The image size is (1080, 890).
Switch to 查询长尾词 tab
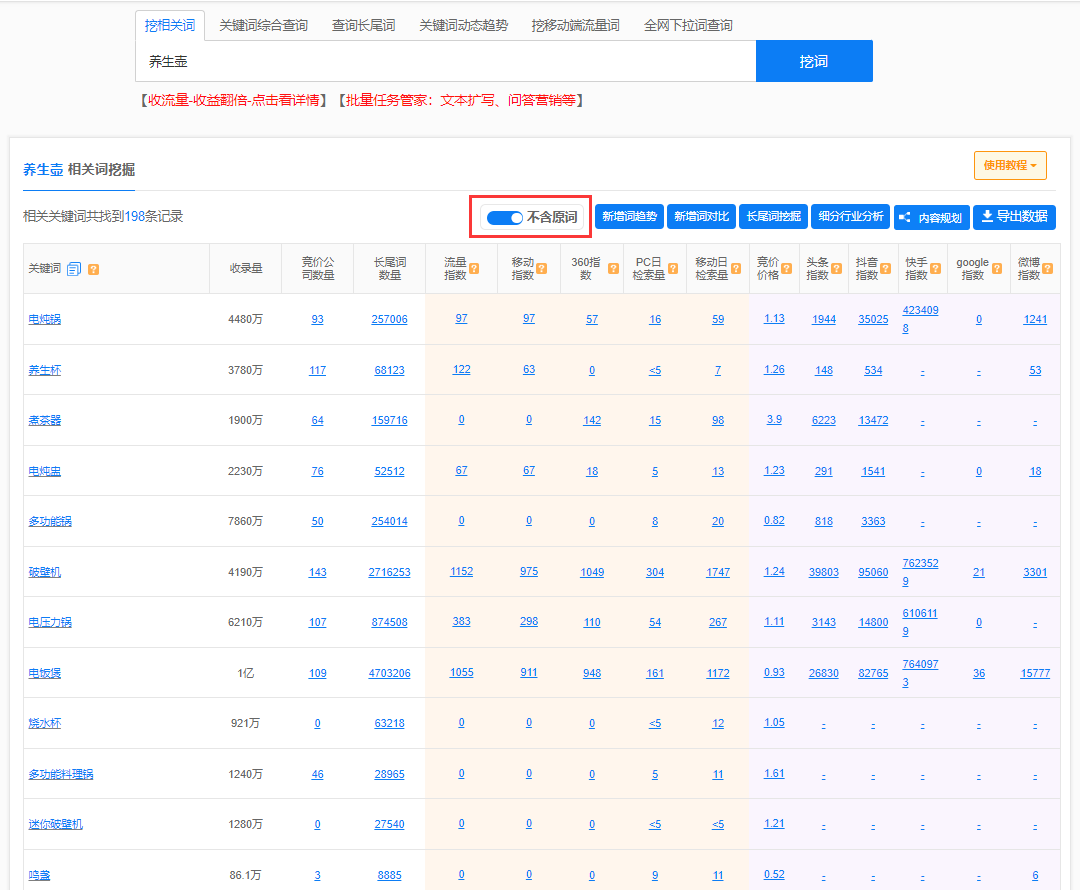tap(363, 25)
